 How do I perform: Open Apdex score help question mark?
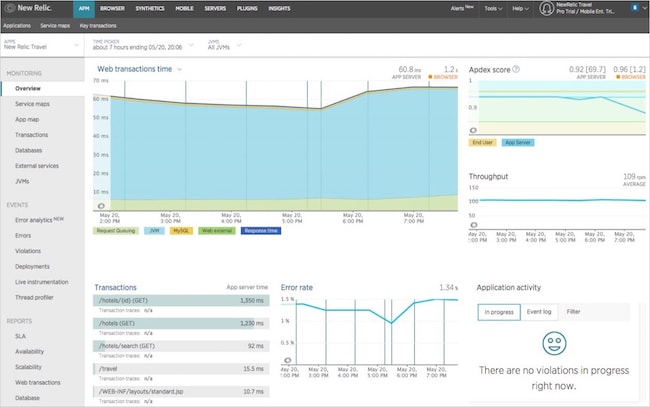click(516, 69)
